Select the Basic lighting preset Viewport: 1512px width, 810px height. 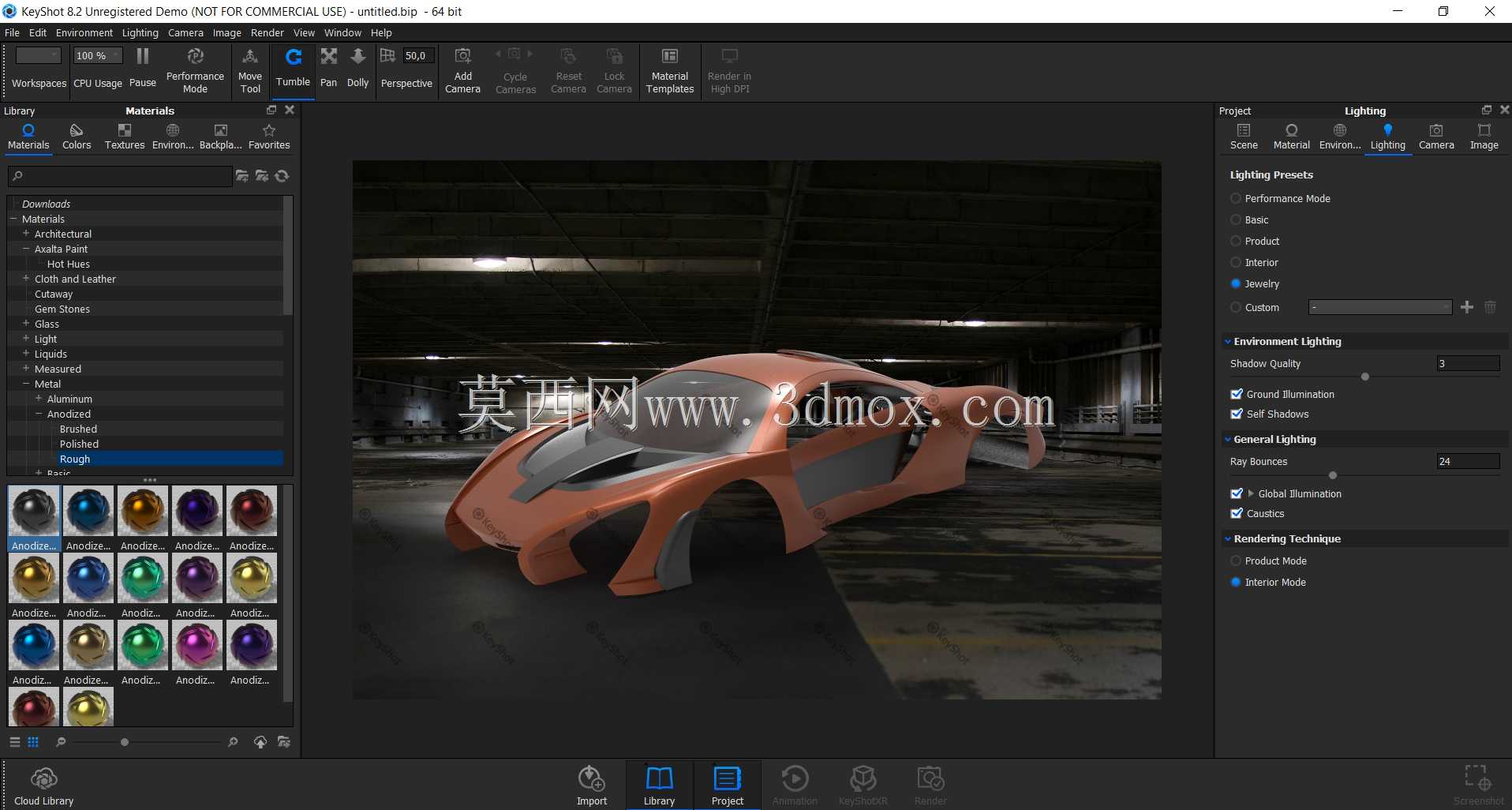click(1236, 220)
